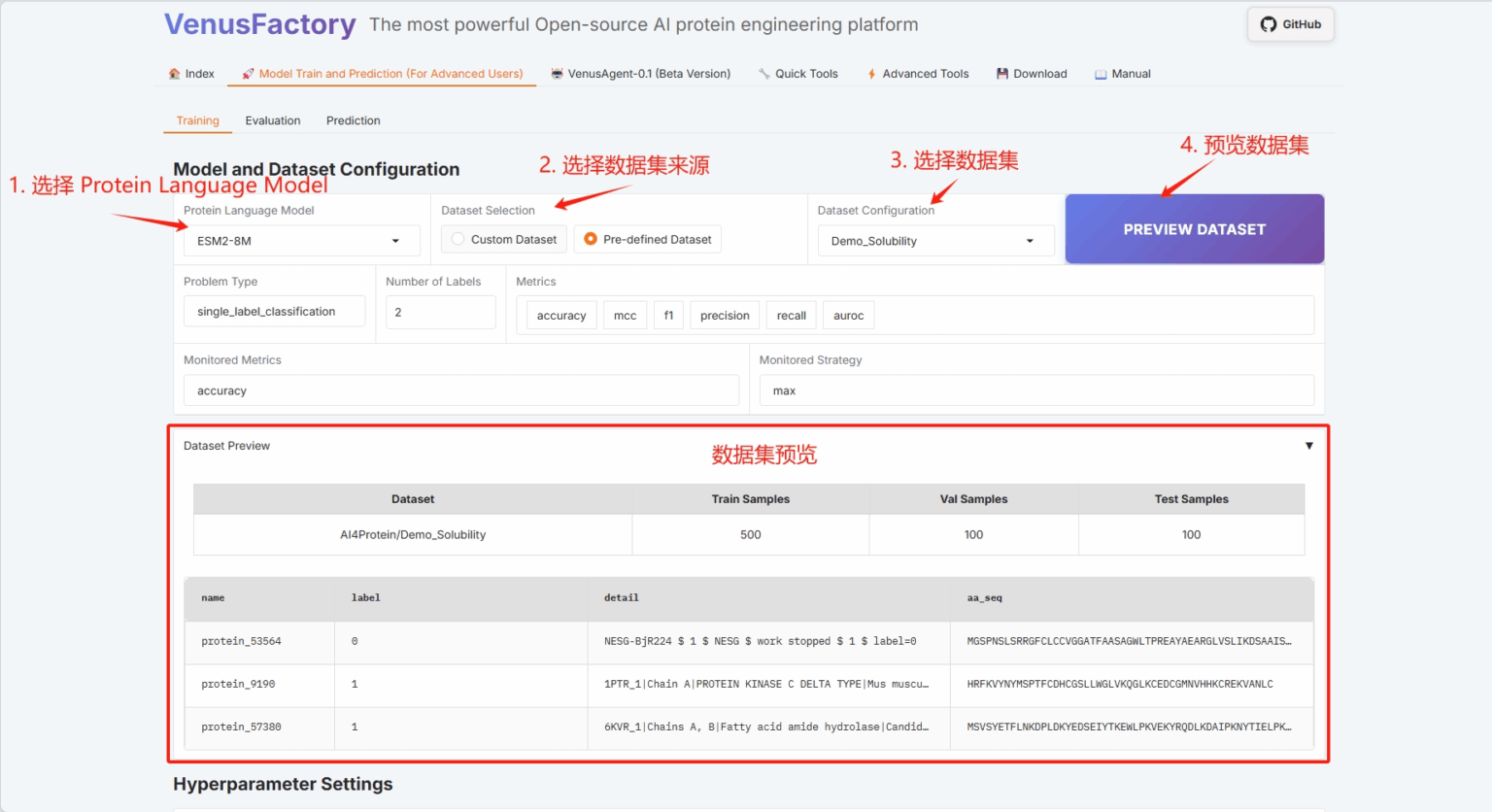Select the Custom Dataset radio button
Viewport: 1492px width, 812px height.
click(x=457, y=239)
